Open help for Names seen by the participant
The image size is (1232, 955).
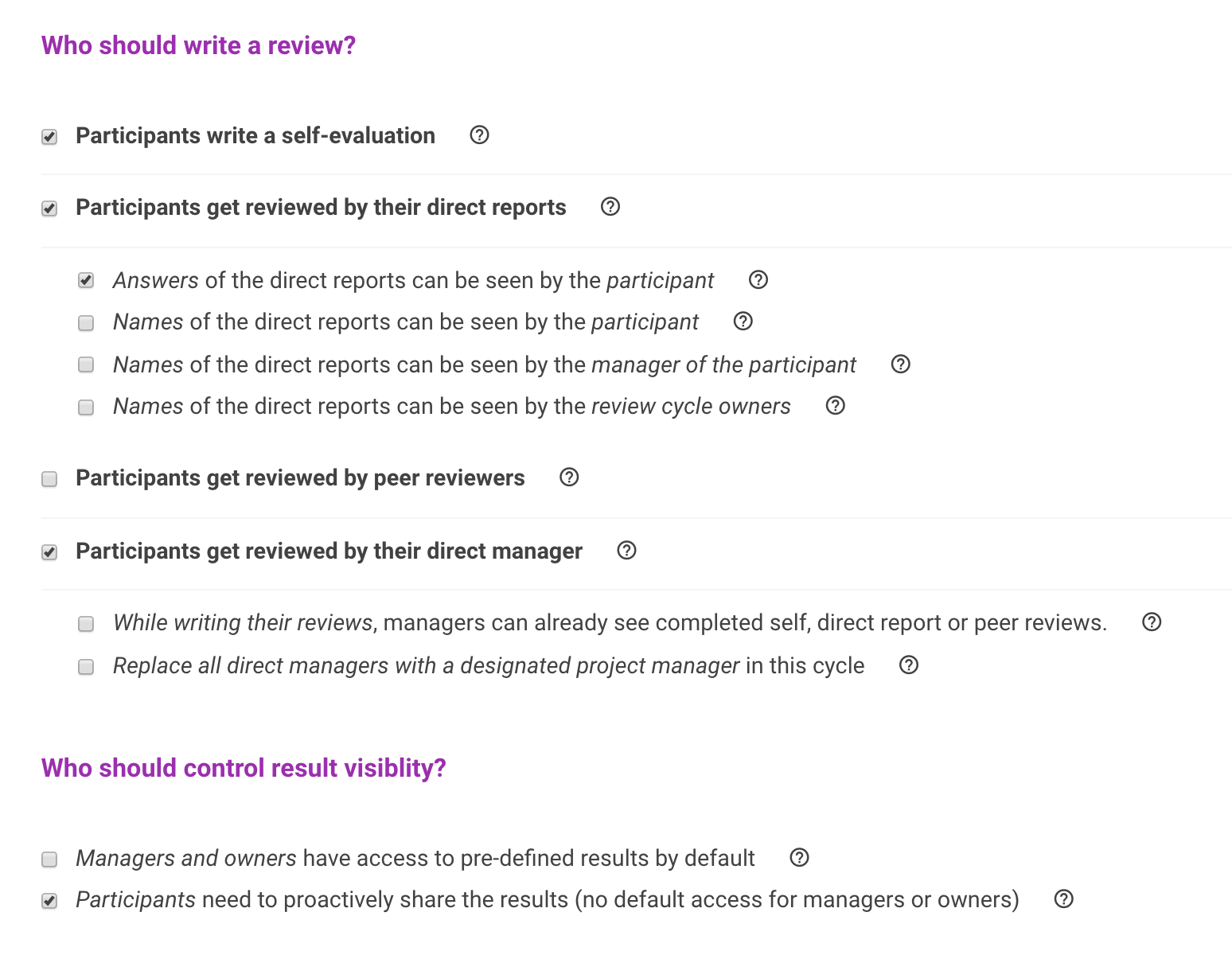(743, 322)
